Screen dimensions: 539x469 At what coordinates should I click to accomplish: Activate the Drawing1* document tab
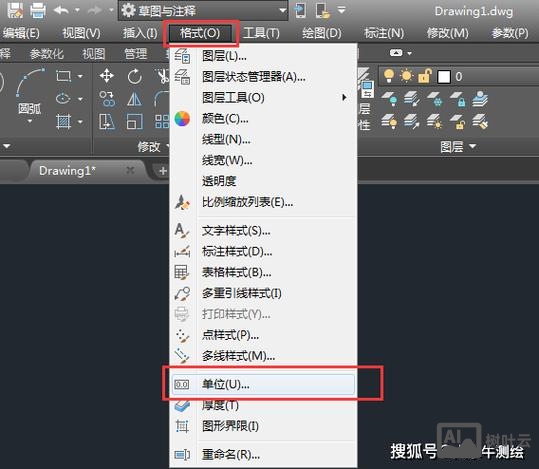[67, 171]
